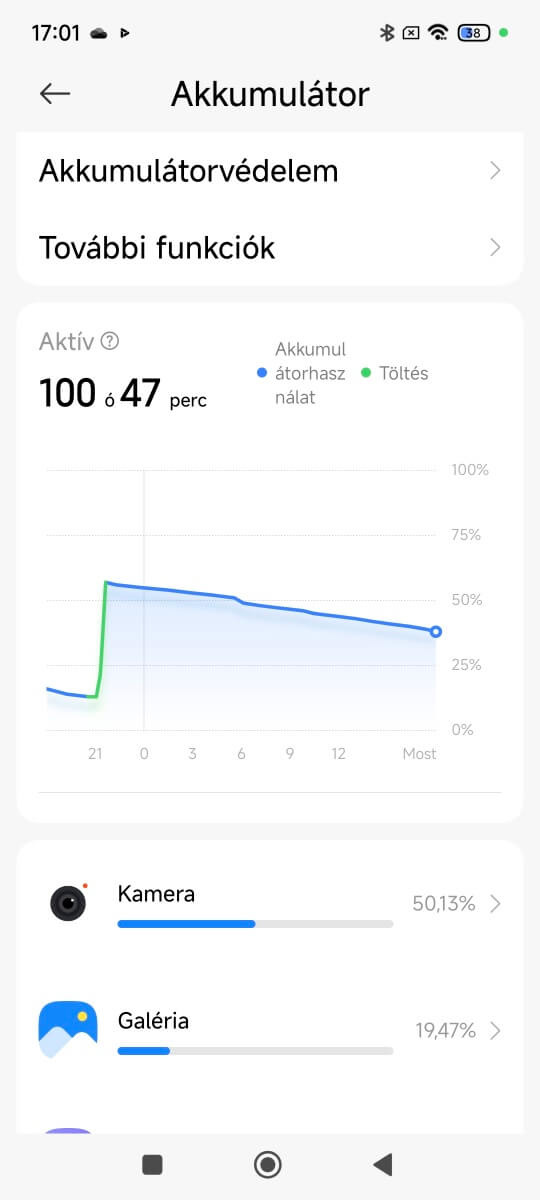The height and width of the screenshot is (1200, 540).
Task: Tap the Wi-Fi status bar icon
Action: pyautogui.click(x=437, y=32)
